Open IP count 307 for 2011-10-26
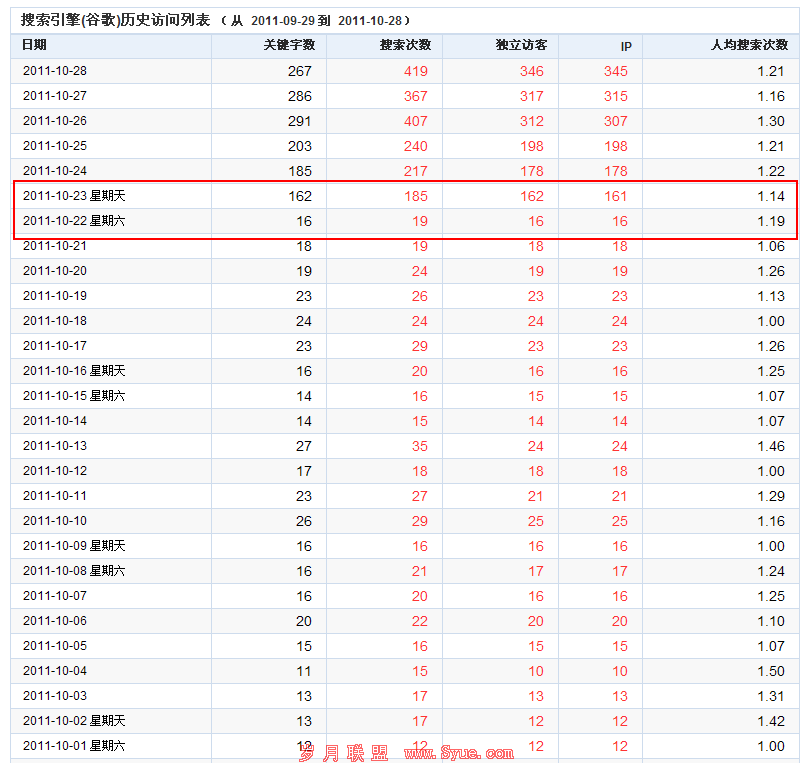 coord(615,121)
